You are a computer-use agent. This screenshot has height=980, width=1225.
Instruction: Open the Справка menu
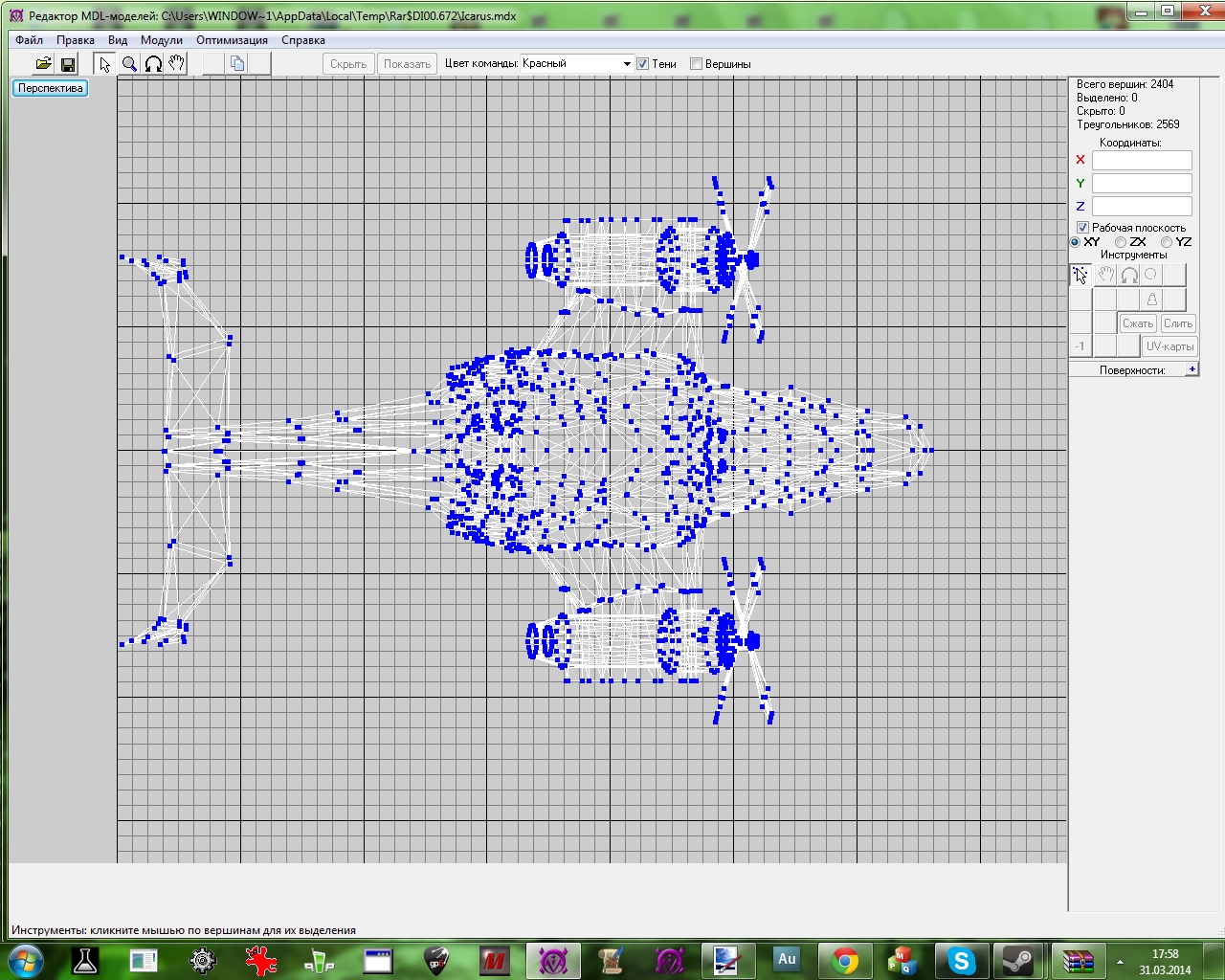click(303, 40)
